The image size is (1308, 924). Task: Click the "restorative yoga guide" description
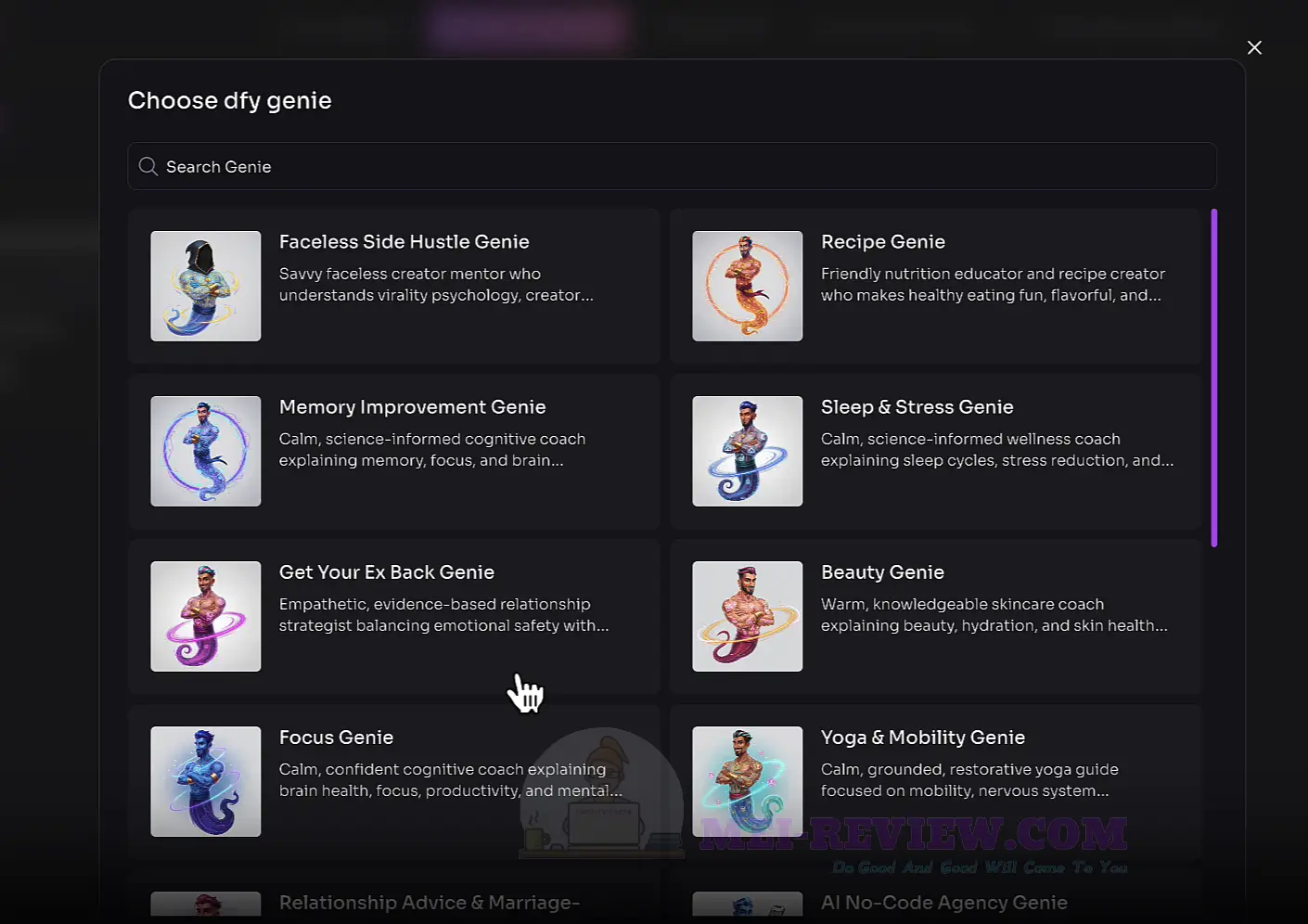[x=969, y=780]
